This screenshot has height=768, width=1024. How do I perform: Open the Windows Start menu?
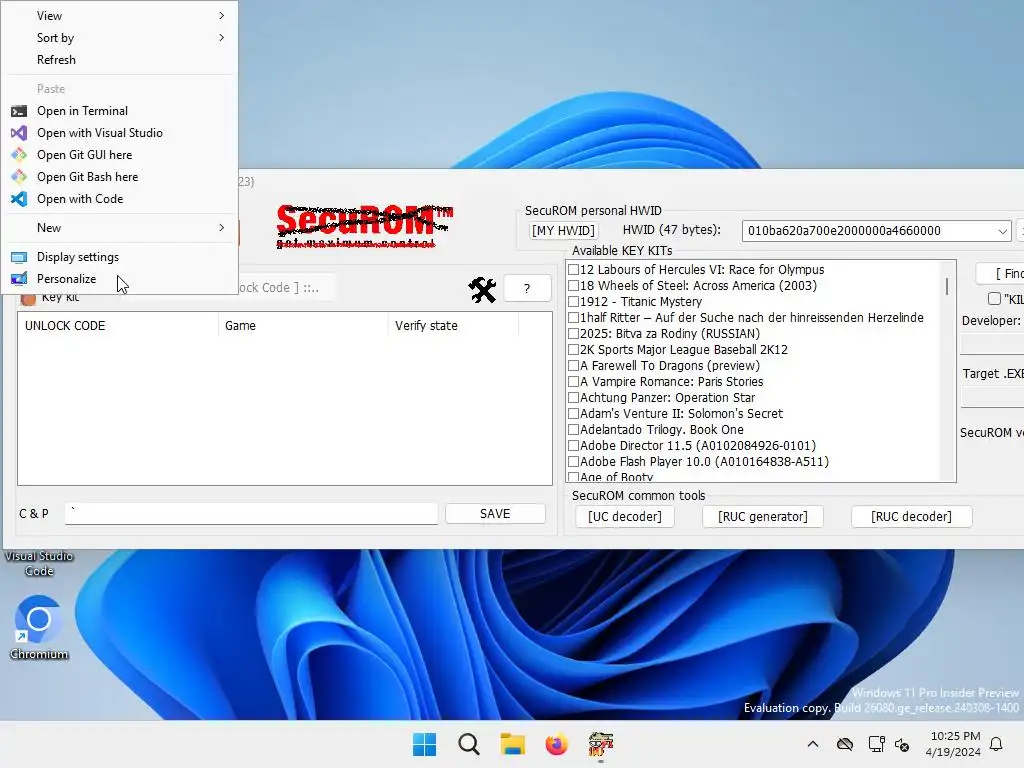(424, 744)
